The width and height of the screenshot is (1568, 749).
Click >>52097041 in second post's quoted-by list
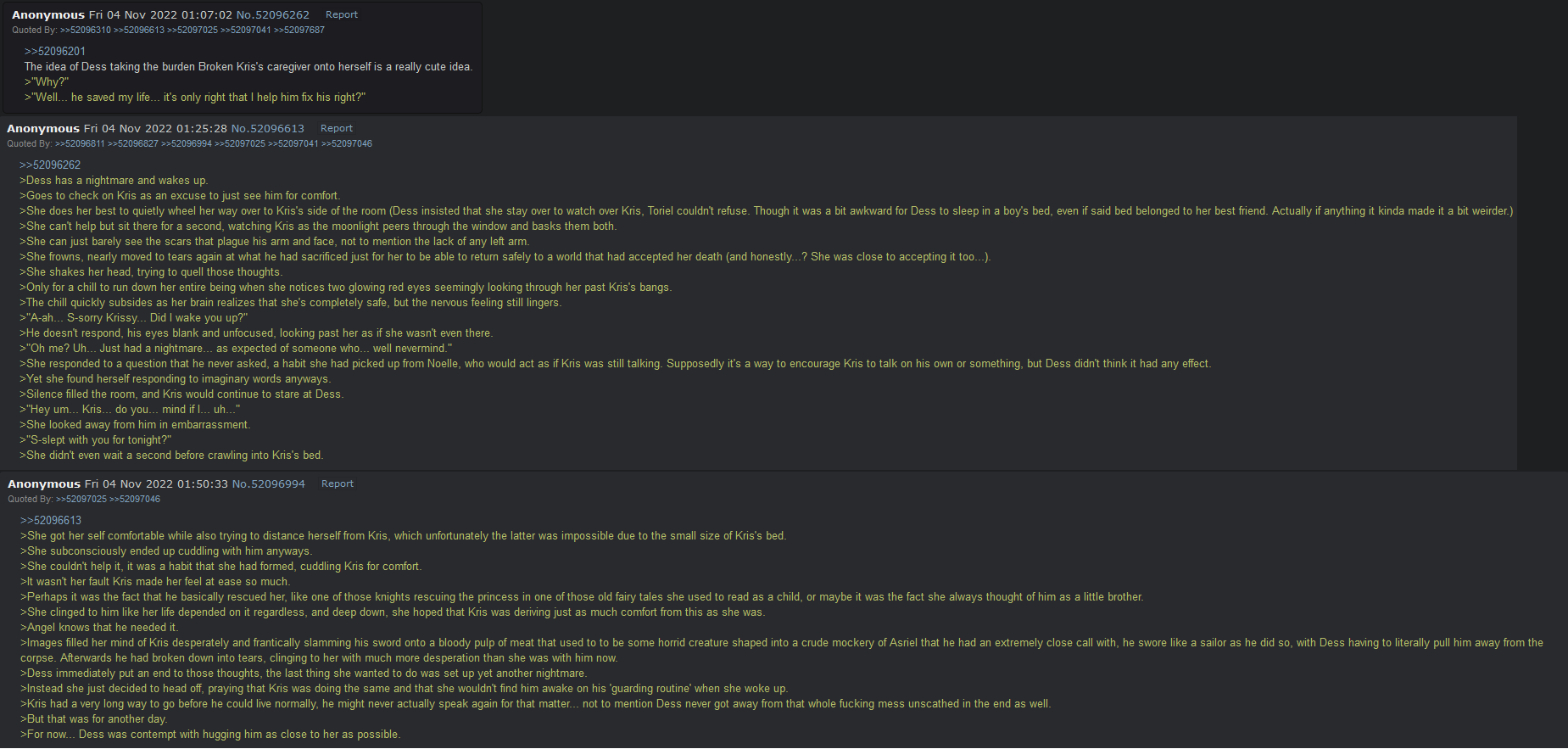tap(293, 143)
